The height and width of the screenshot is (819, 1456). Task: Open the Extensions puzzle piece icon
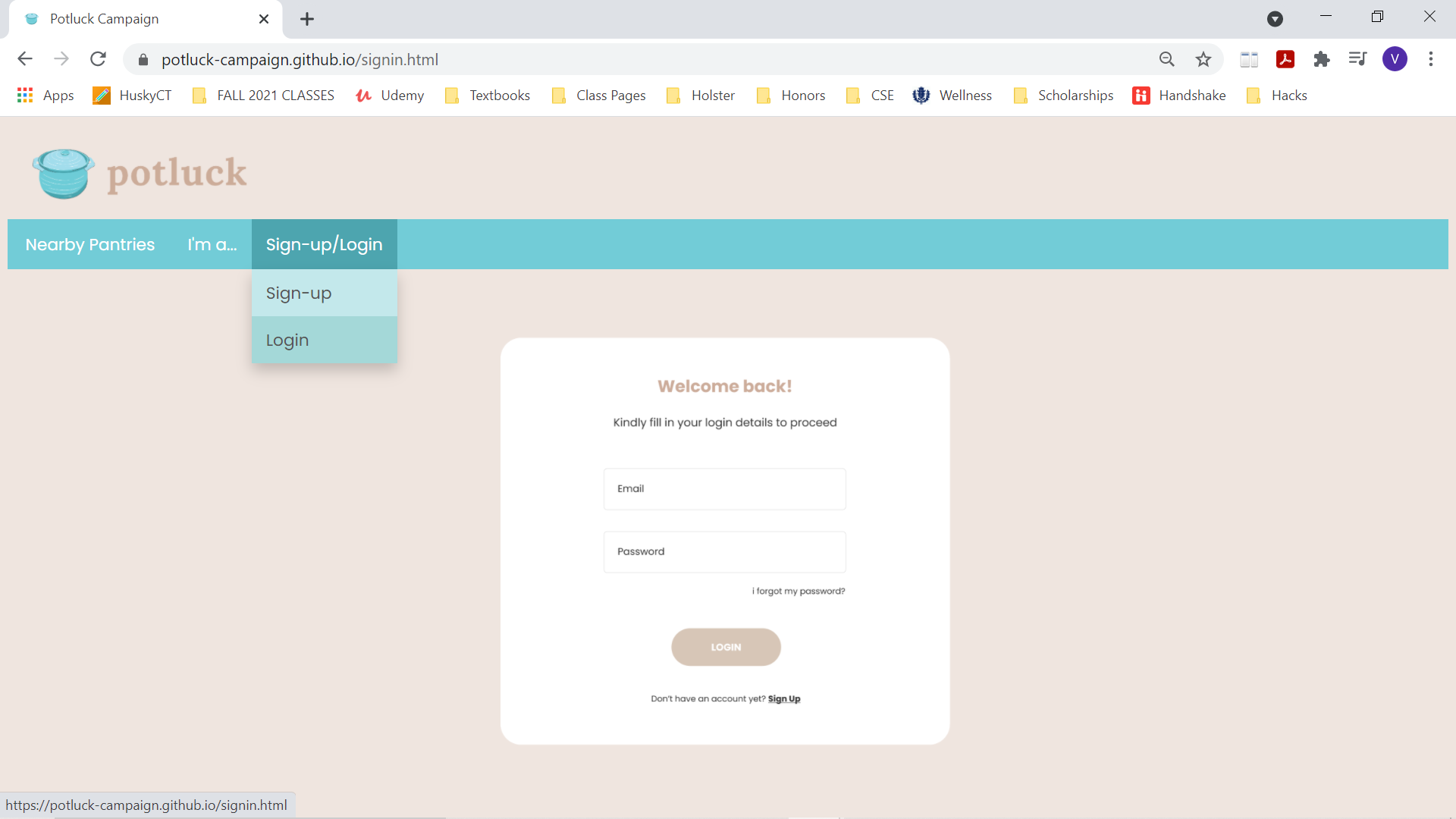tap(1322, 59)
